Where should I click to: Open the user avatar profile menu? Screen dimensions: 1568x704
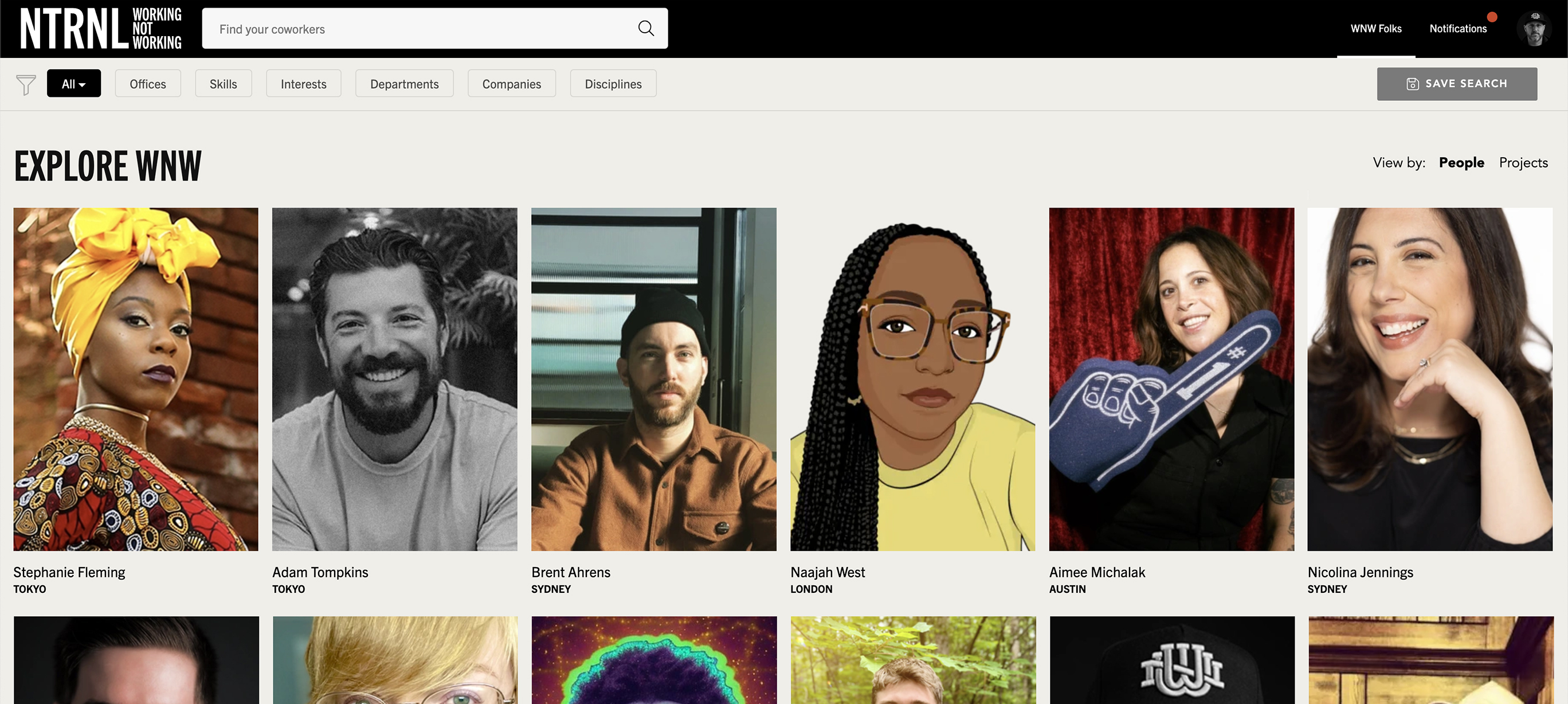pyautogui.click(x=1534, y=29)
